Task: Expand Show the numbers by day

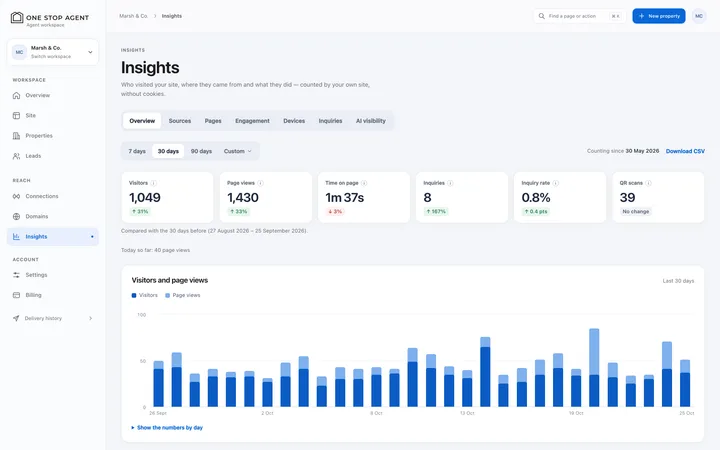Action: pyautogui.click(x=167, y=428)
